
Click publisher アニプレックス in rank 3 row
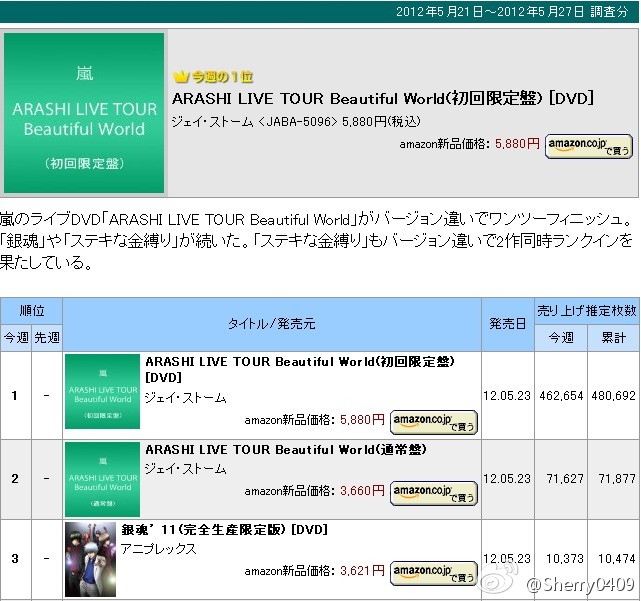[x=159, y=549]
